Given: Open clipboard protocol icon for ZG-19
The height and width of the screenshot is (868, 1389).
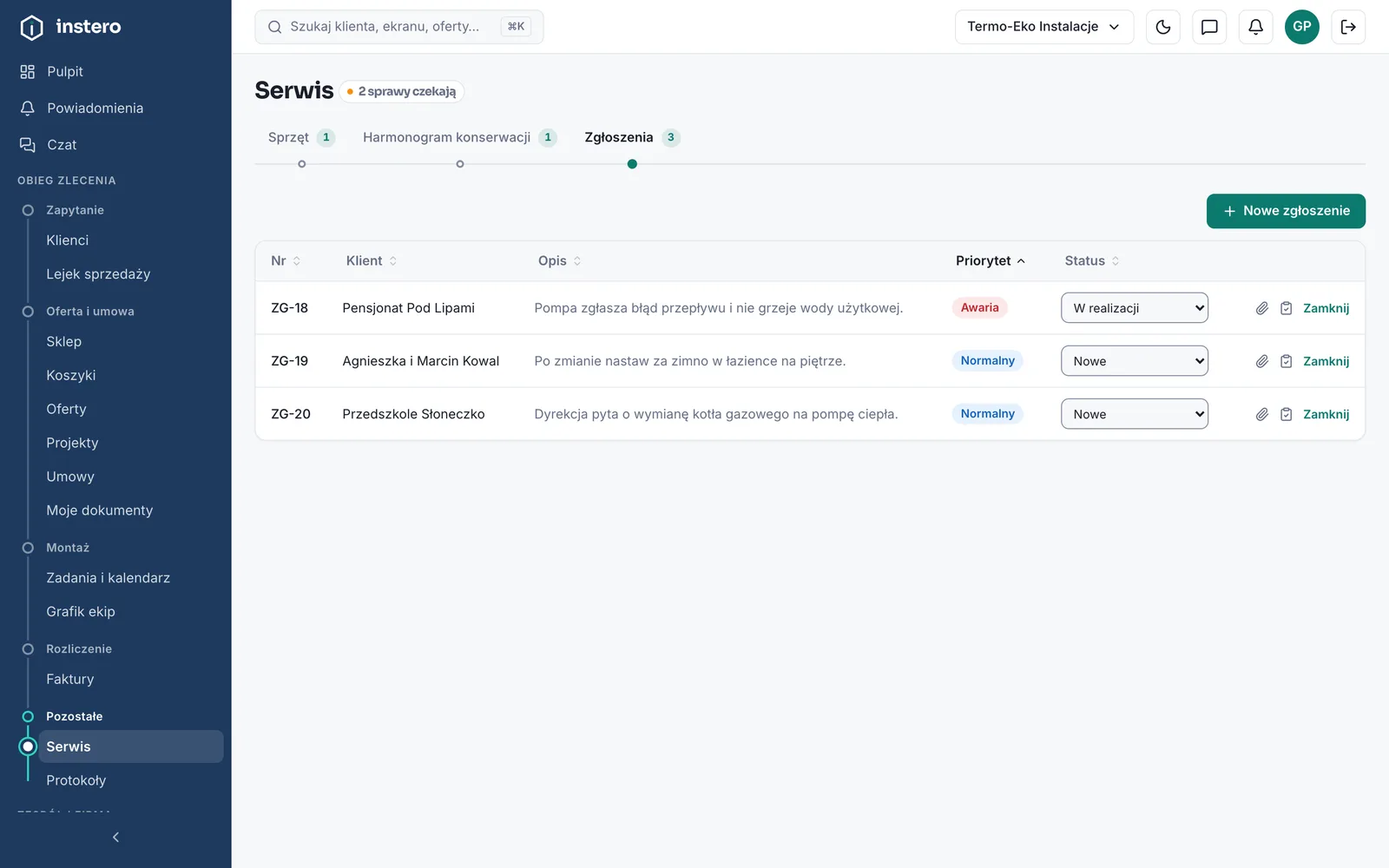Looking at the screenshot, I should (x=1287, y=361).
